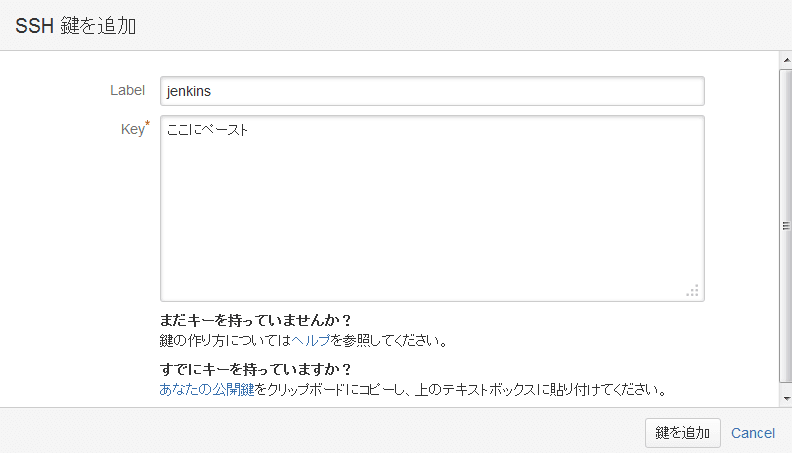The width and height of the screenshot is (792, 453).
Task: Click the まだキーを持っていませんか？ heading
Action: click(256, 320)
